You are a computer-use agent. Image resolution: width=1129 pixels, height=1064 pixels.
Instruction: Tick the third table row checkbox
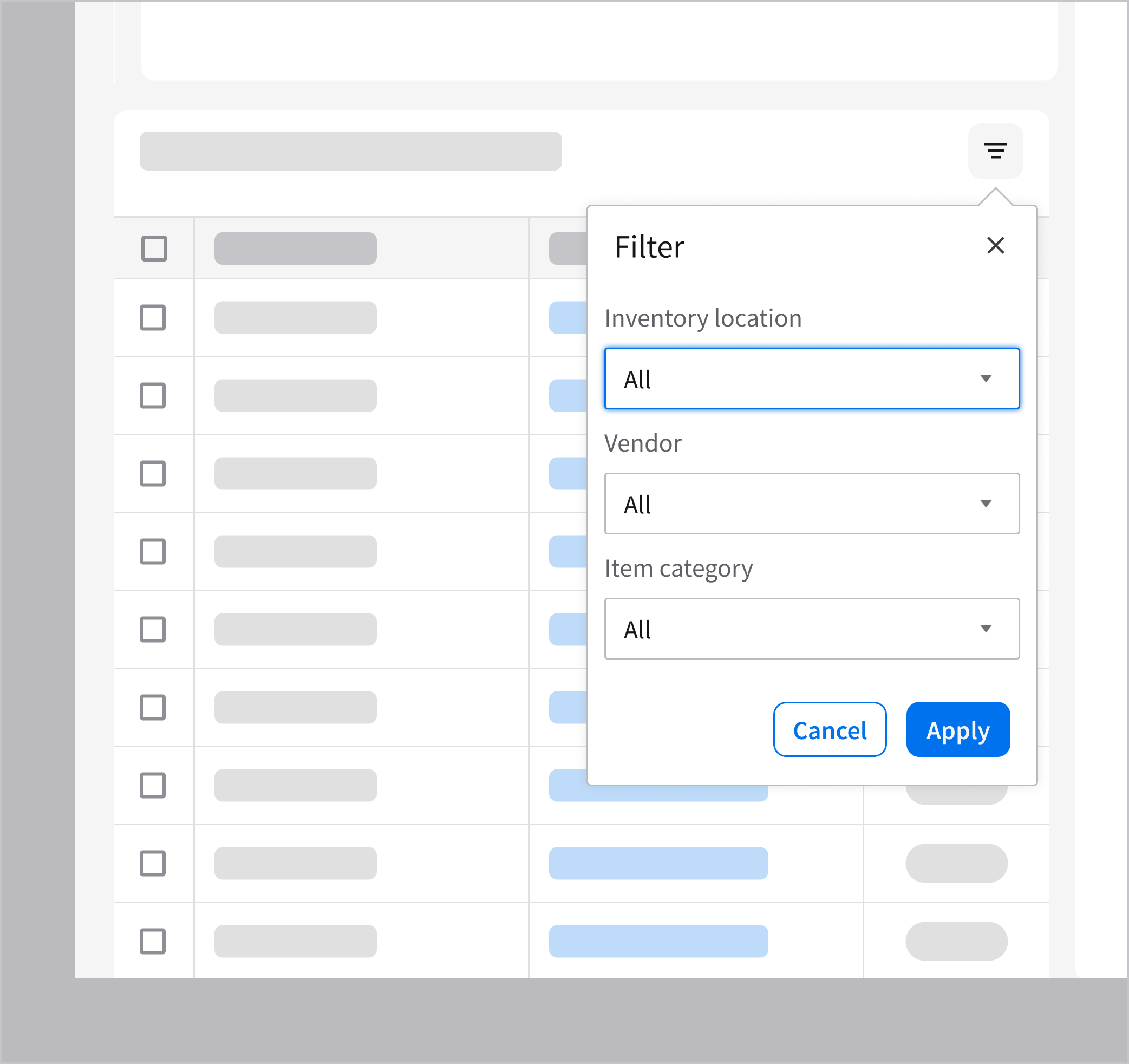point(153,473)
